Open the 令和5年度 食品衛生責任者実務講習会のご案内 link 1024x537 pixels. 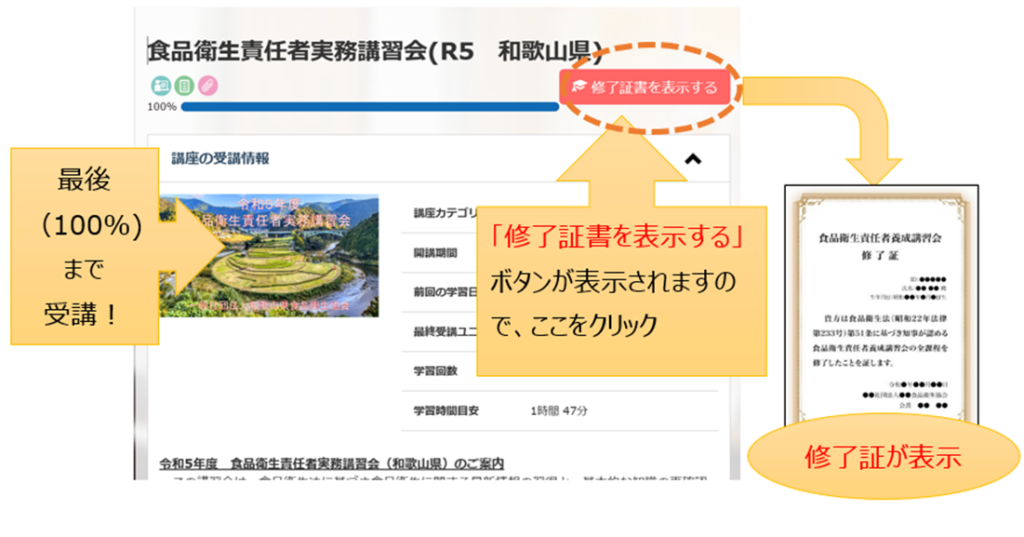click(332, 463)
